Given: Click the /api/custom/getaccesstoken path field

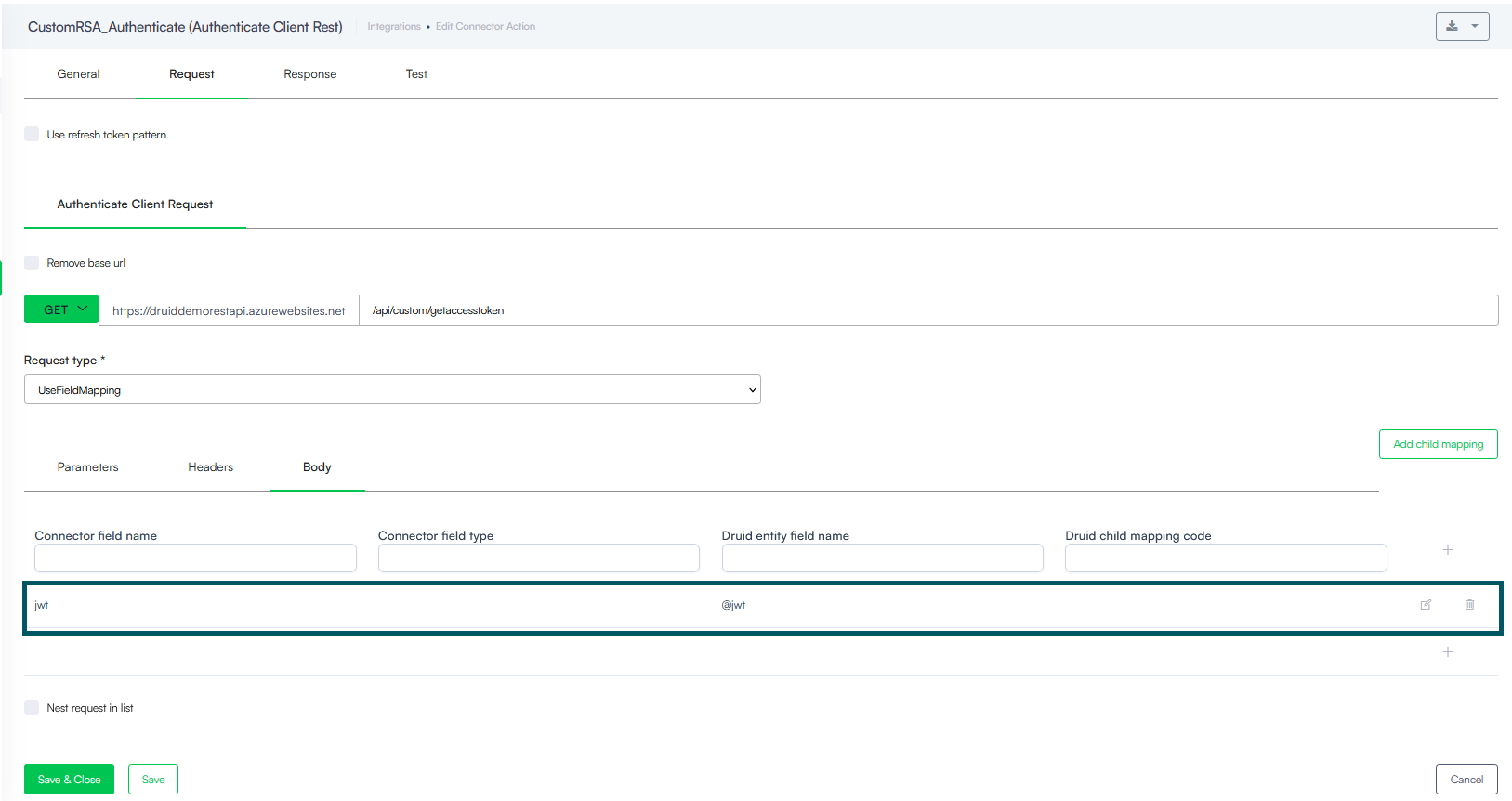Looking at the screenshot, I should (928, 310).
